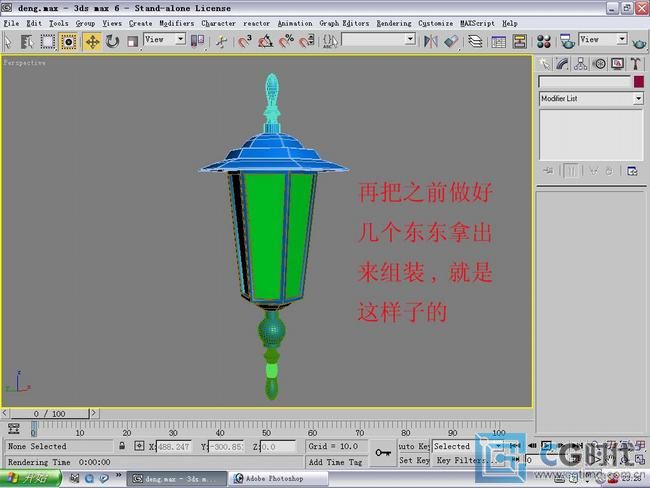Switch to the Motion command panel tab
The height and width of the screenshot is (488, 650).
tap(599, 64)
